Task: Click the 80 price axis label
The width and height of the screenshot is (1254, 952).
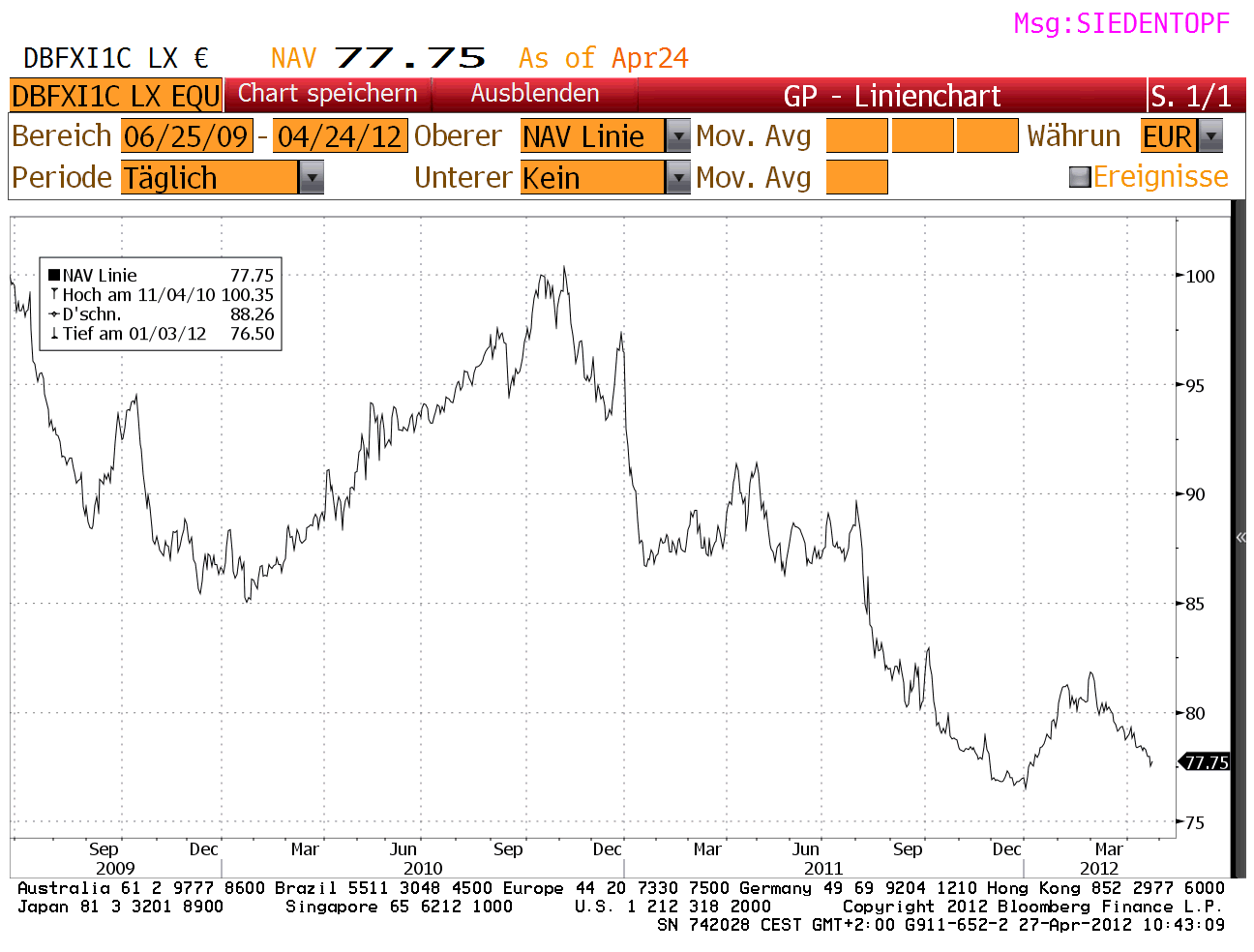Action: [x=1196, y=713]
